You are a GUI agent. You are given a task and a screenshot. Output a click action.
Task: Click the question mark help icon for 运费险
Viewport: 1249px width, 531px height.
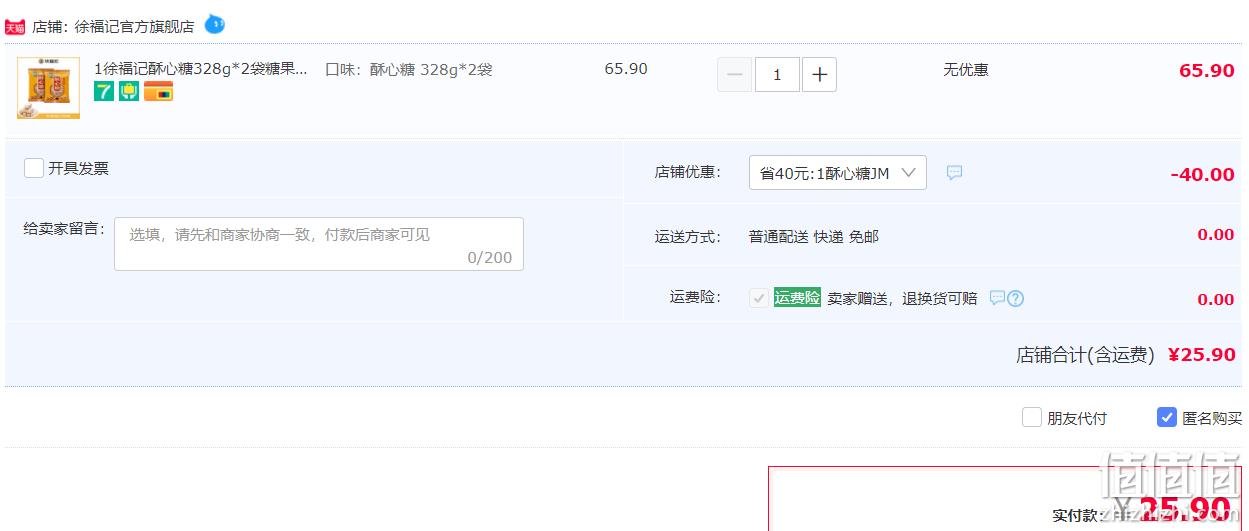1016,298
